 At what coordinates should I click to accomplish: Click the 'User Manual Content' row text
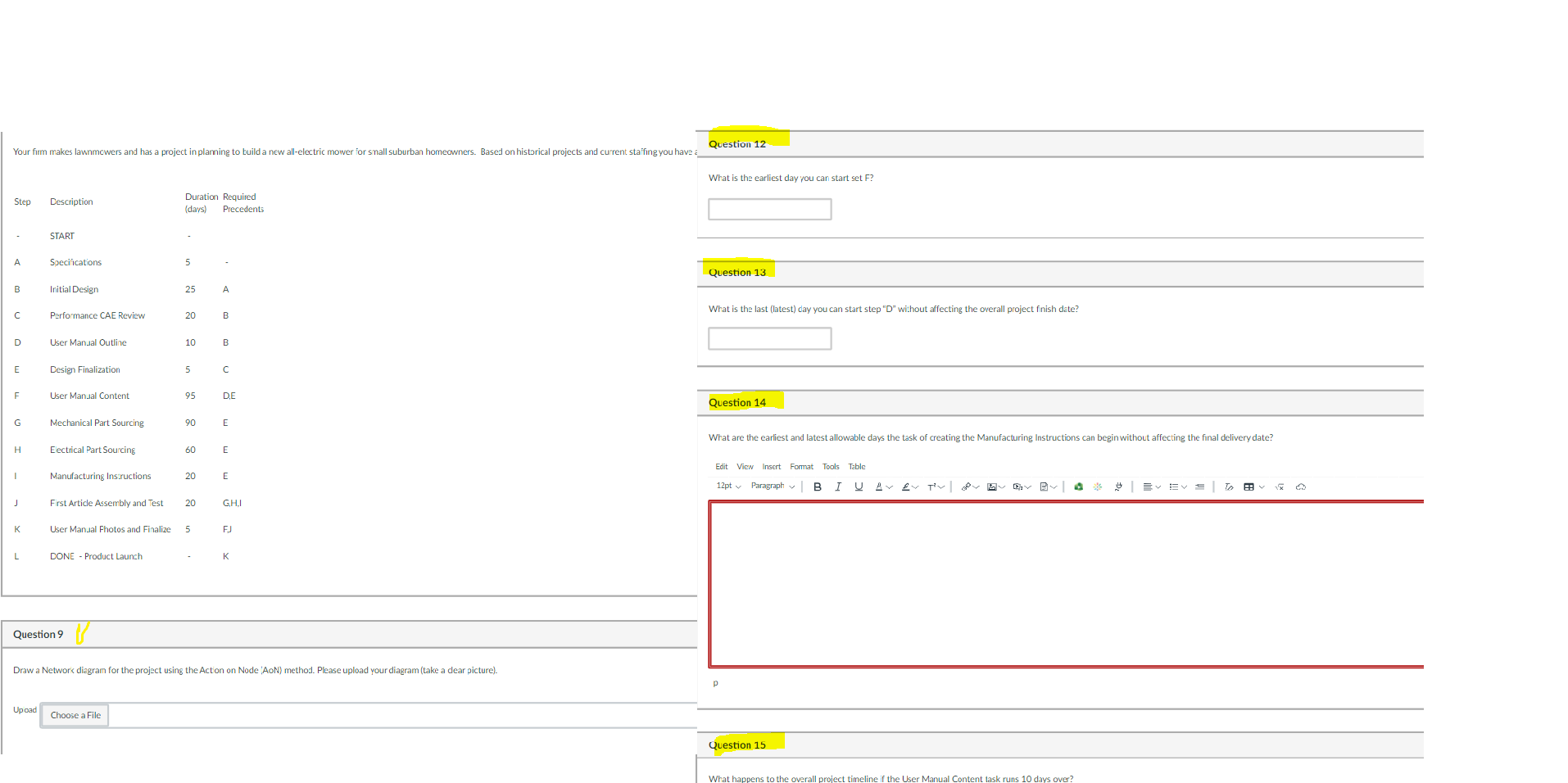pyautogui.click(x=89, y=396)
